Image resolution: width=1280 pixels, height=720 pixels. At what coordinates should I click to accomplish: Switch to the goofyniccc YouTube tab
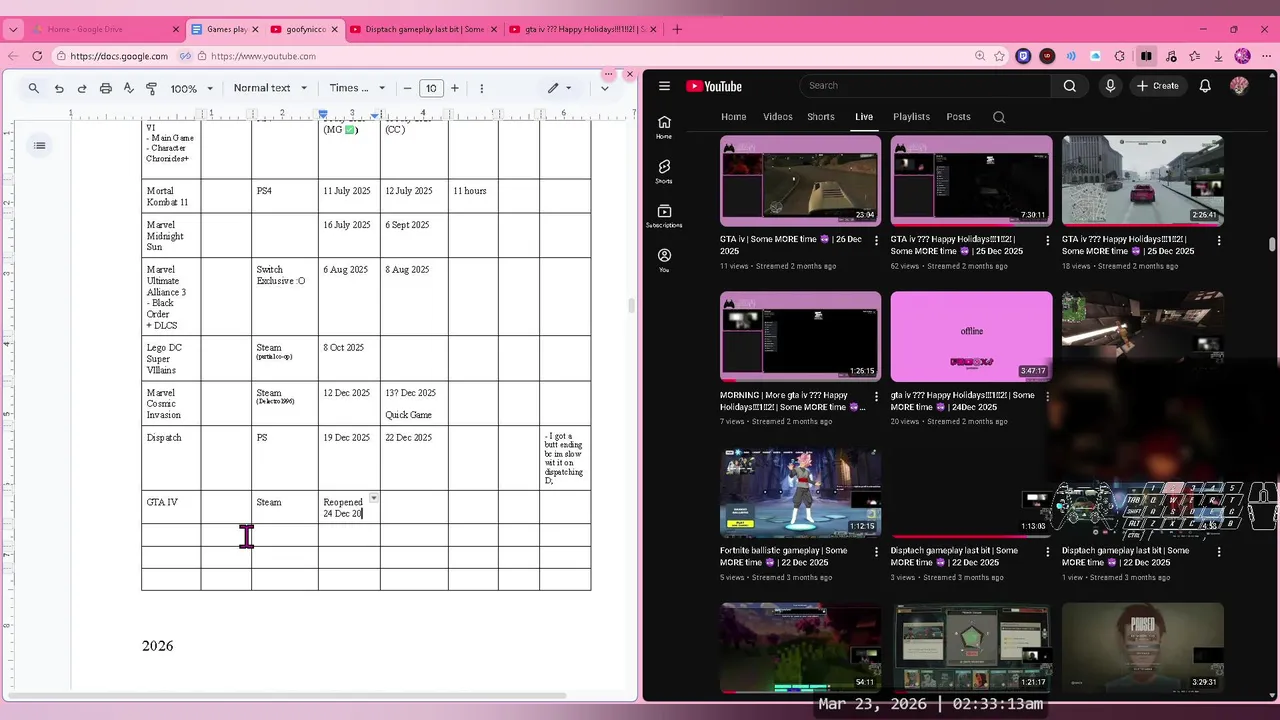click(x=305, y=29)
